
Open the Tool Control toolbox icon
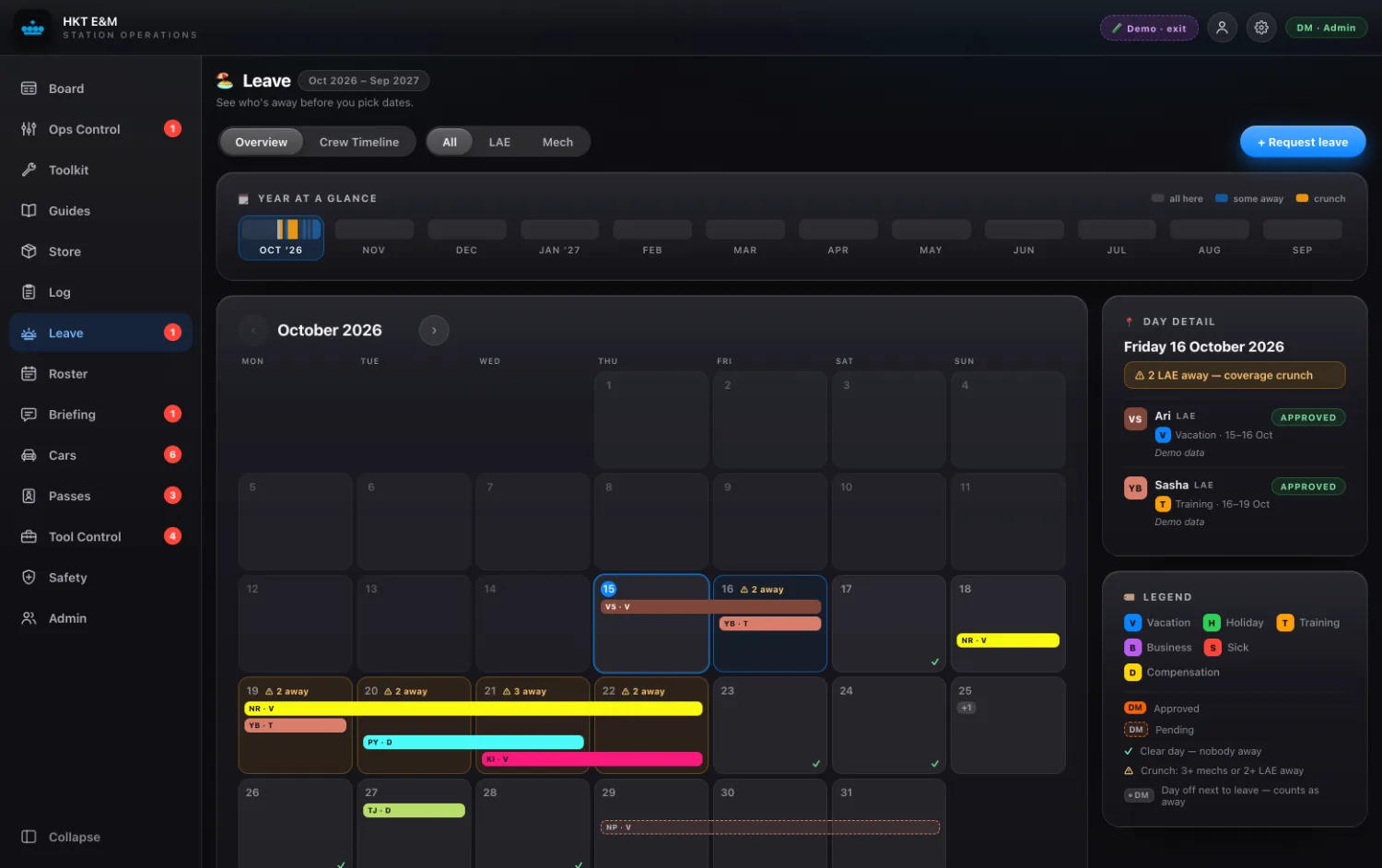click(x=29, y=536)
